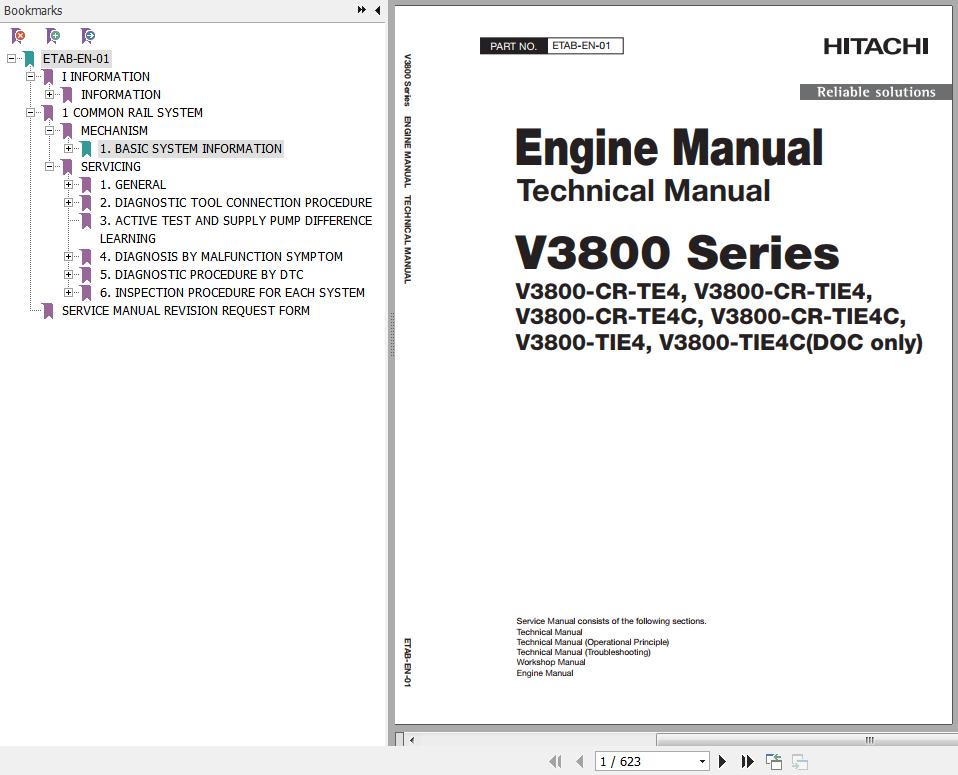
Task: Open the SERVICING bookmark
Action: [111, 167]
